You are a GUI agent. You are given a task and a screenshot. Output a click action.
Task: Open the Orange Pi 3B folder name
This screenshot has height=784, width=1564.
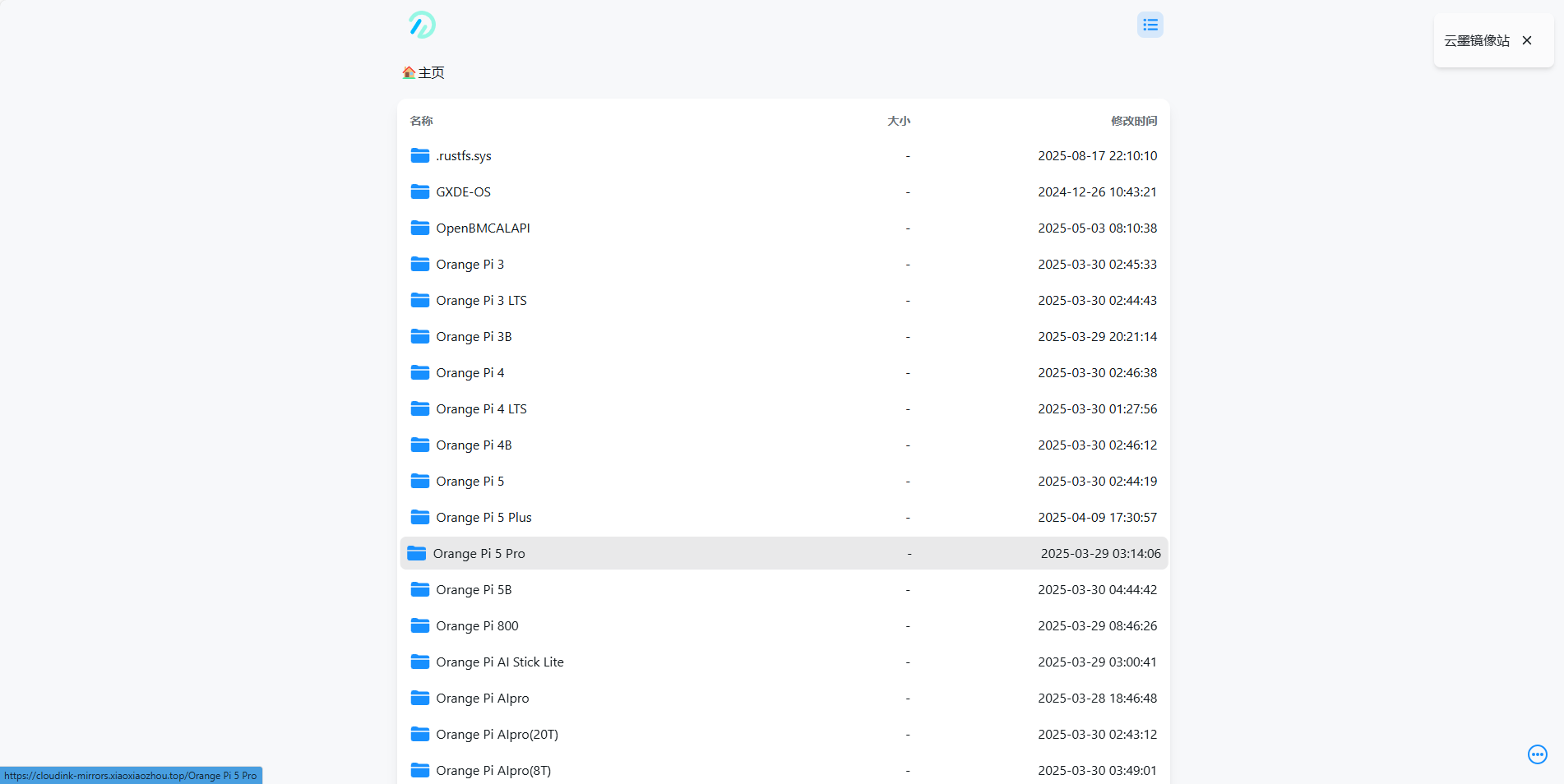tap(474, 337)
